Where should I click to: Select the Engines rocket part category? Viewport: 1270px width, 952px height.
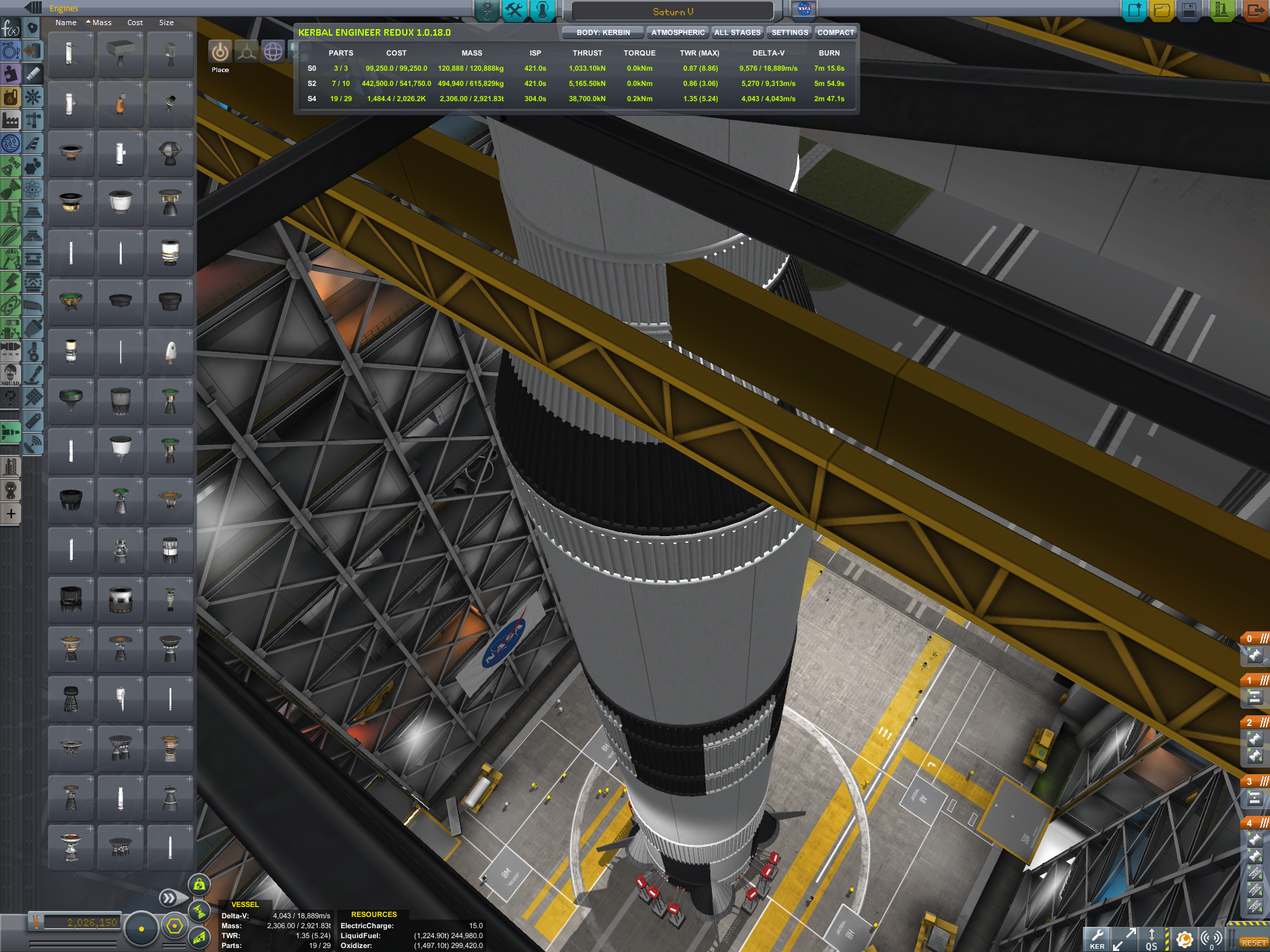click(32, 74)
